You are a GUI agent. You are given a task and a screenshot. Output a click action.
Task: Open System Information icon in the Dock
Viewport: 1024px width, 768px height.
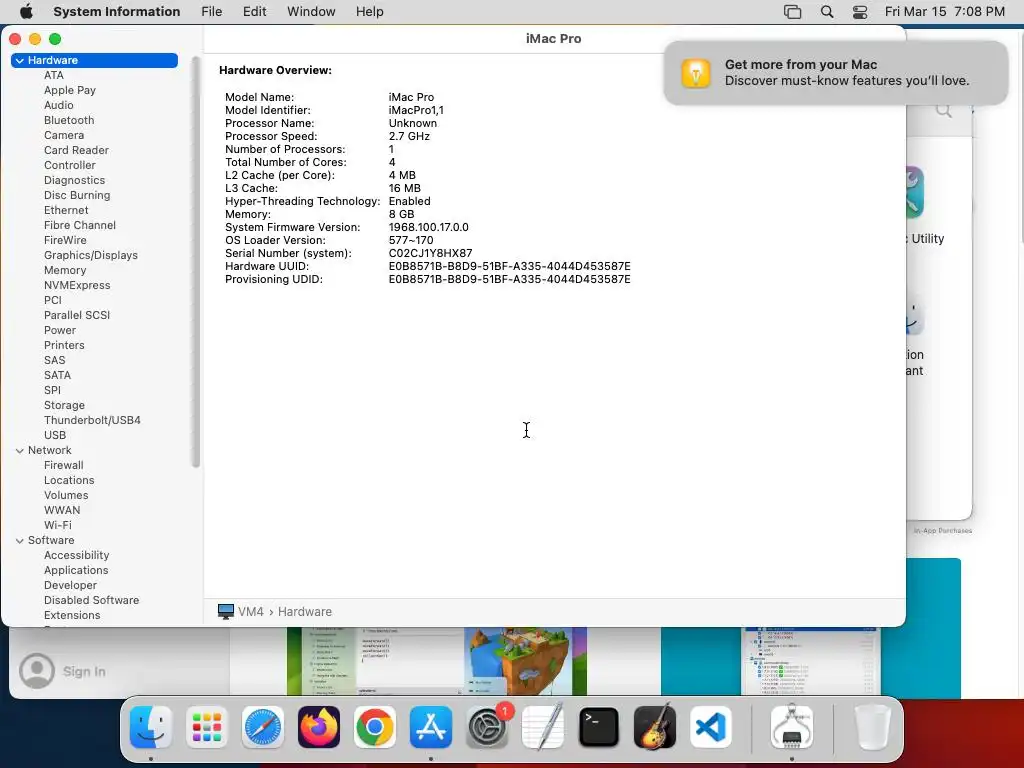(792, 727)
